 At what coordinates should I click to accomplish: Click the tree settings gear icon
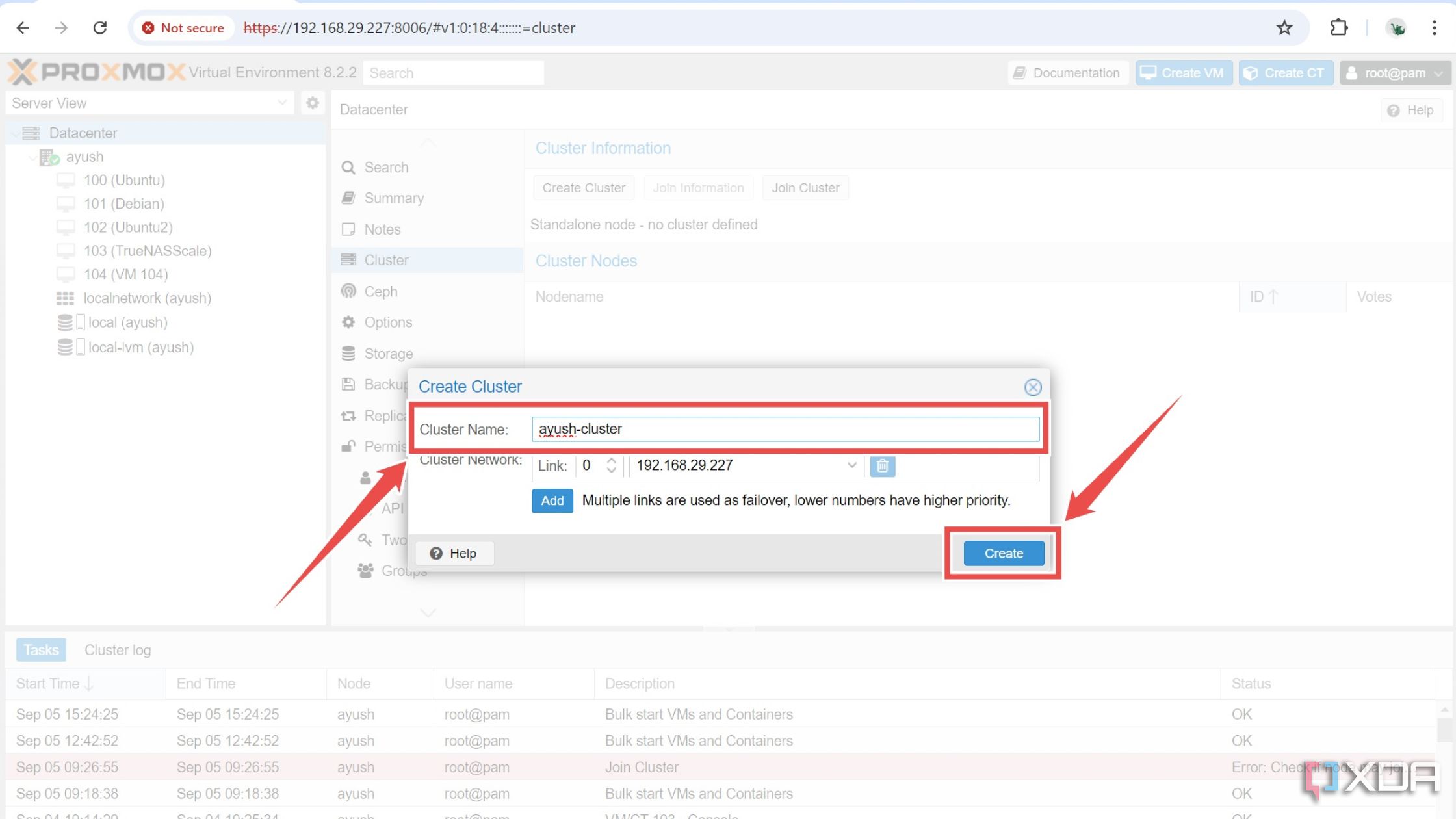click(x=313, y=103)
